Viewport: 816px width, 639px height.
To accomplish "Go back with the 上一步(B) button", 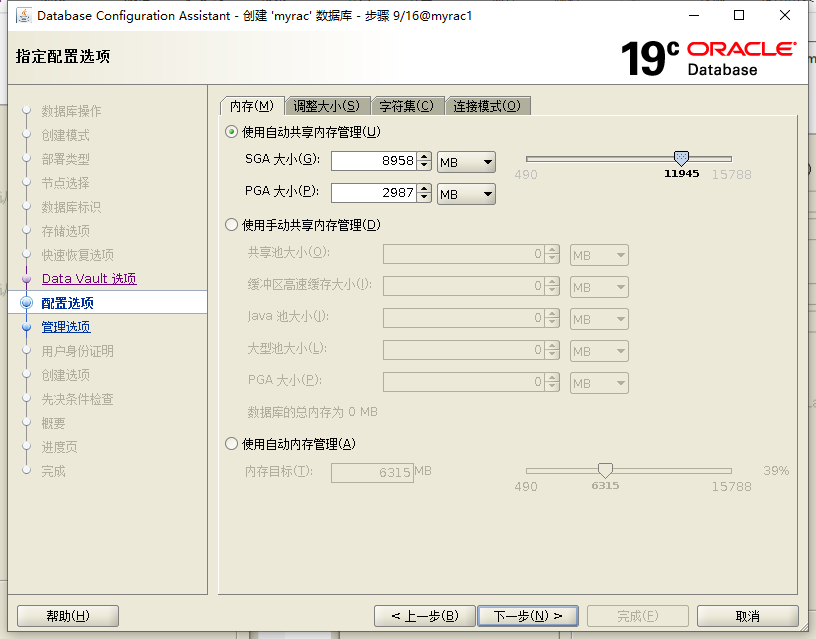I will tap(425, 616).
